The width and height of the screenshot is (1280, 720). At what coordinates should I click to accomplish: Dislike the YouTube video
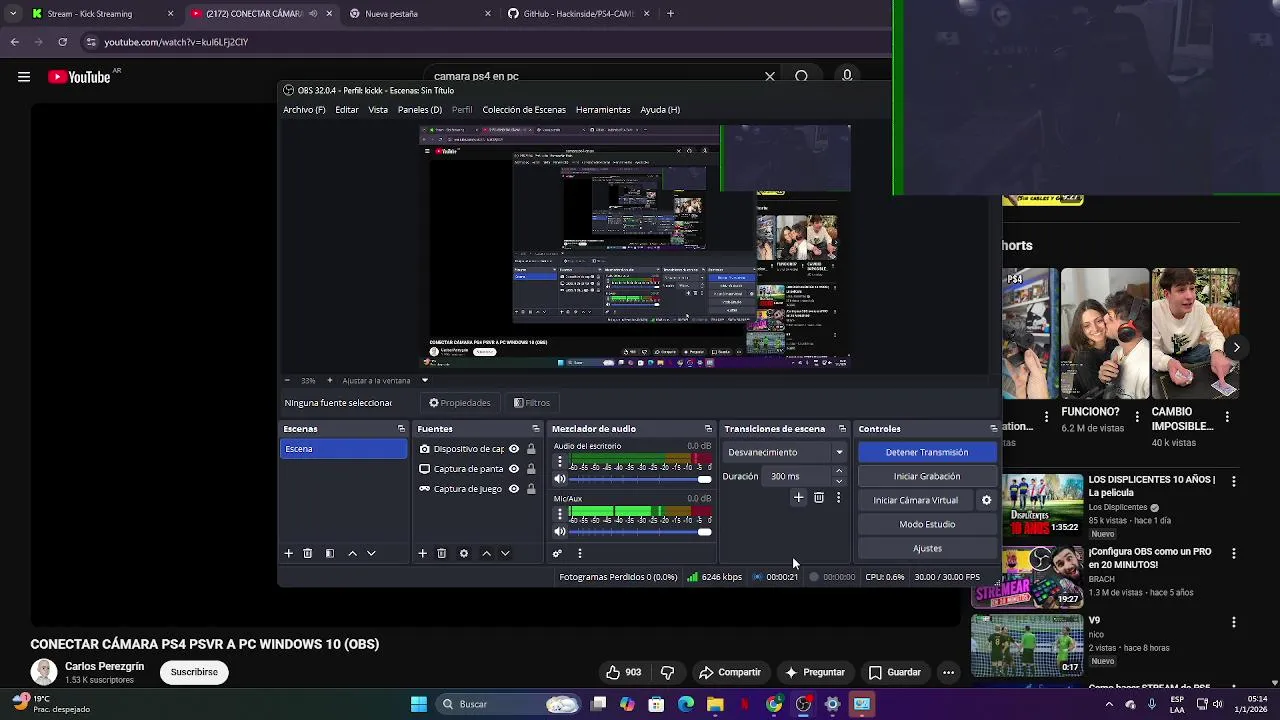point(668,672)
